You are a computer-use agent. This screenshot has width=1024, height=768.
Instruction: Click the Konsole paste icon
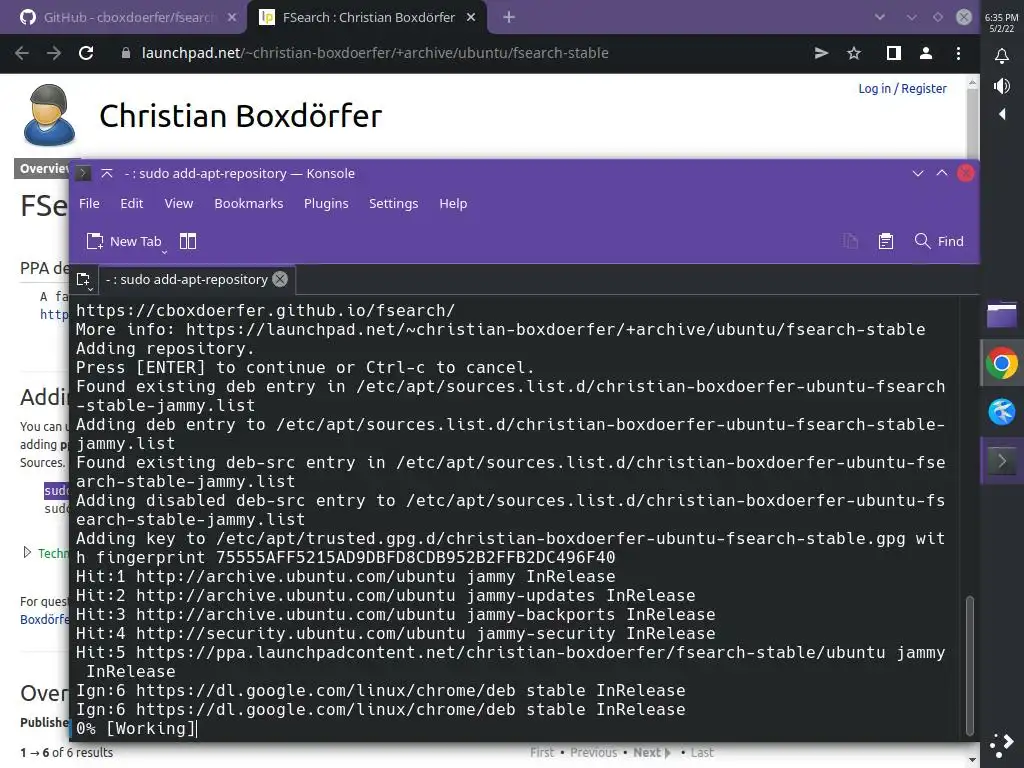click(886, 241)
